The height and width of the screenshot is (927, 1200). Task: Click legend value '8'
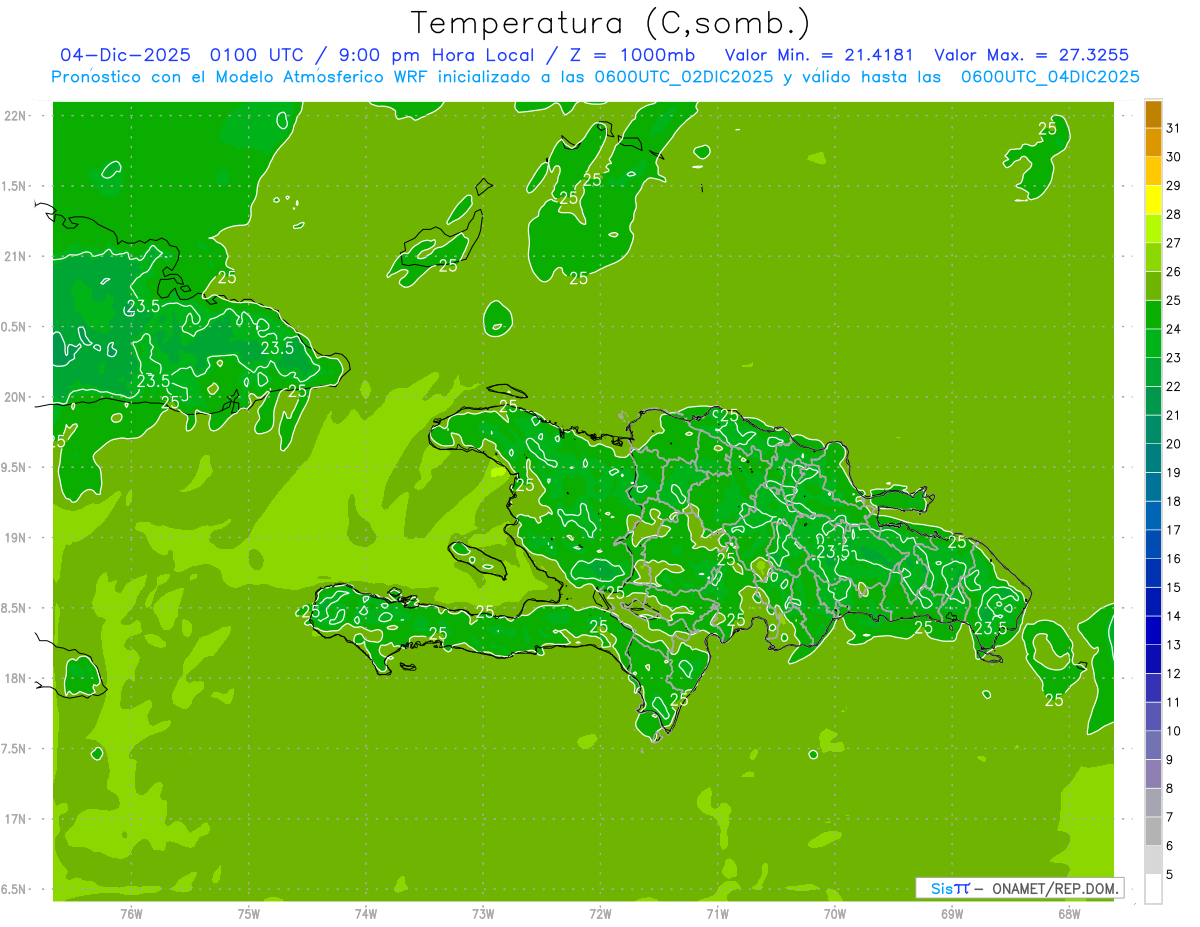pyautogui.click(x=1170, y=788)
